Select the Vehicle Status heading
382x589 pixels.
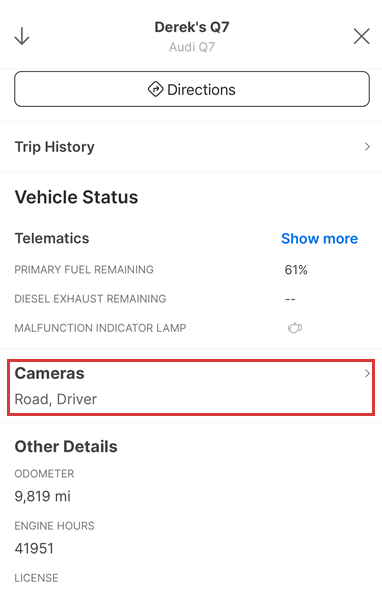(x=76, y=197)
